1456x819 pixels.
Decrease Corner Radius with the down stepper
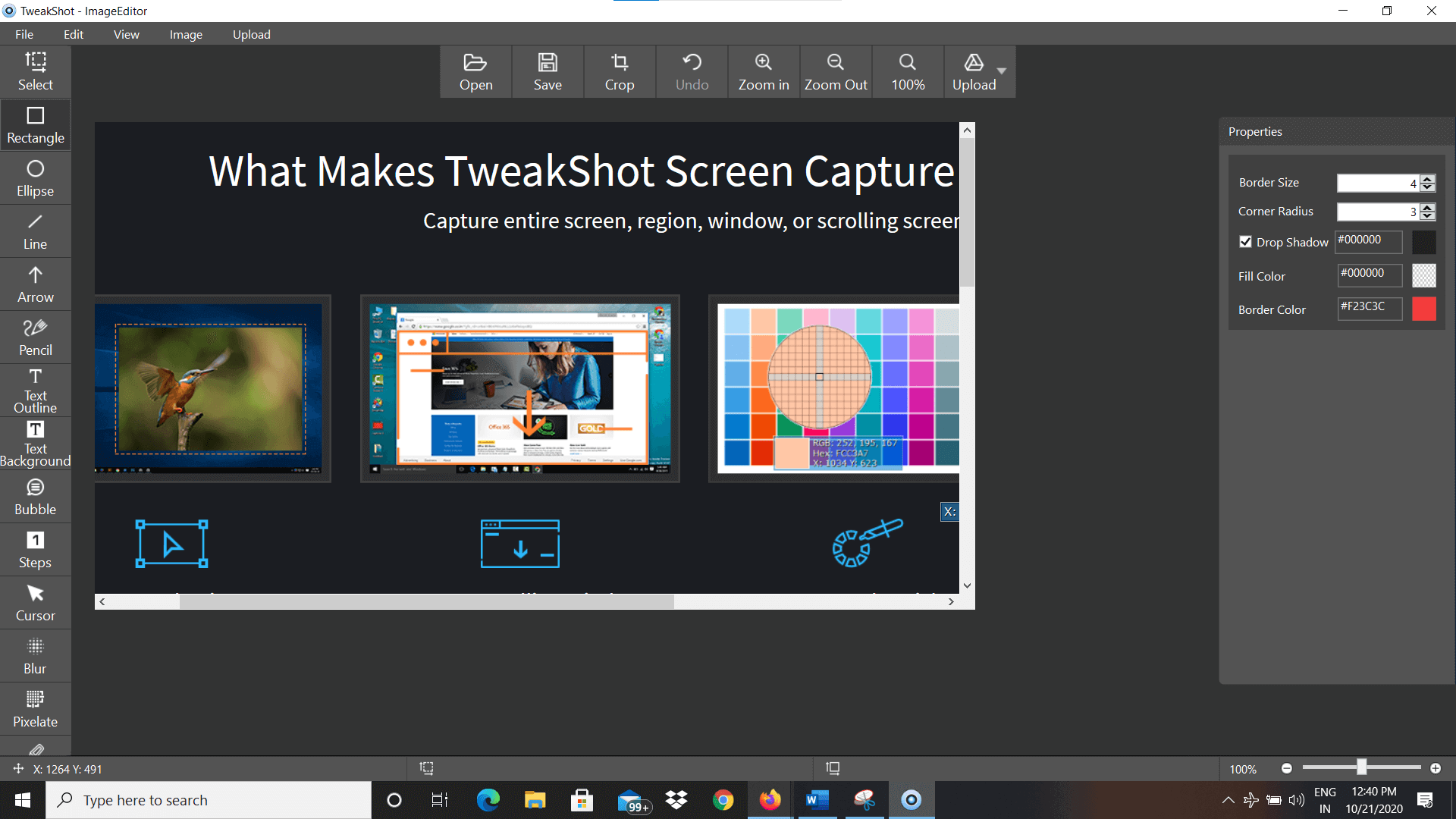pyautogui.click(x=1426, y=216)
